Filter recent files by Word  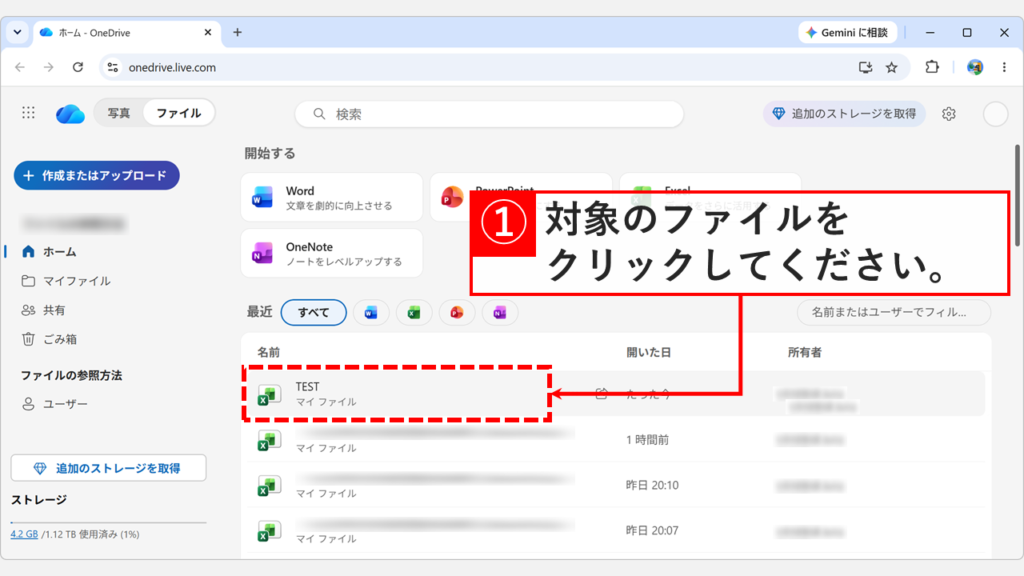point(371,313)
